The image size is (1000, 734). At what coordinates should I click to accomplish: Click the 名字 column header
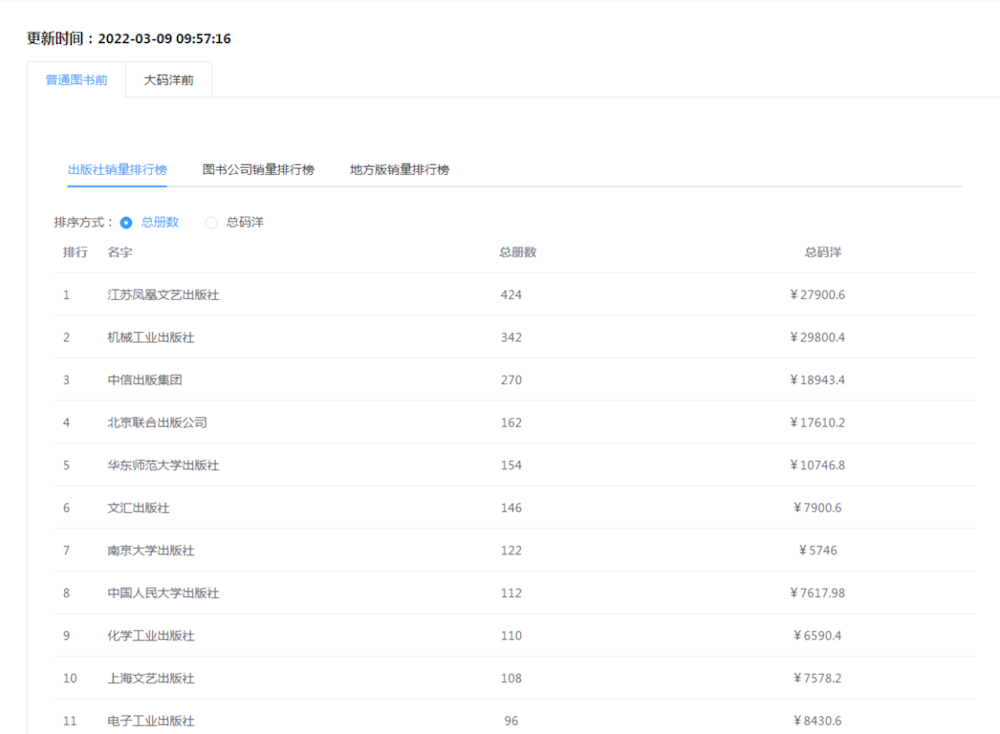[120, 252]
